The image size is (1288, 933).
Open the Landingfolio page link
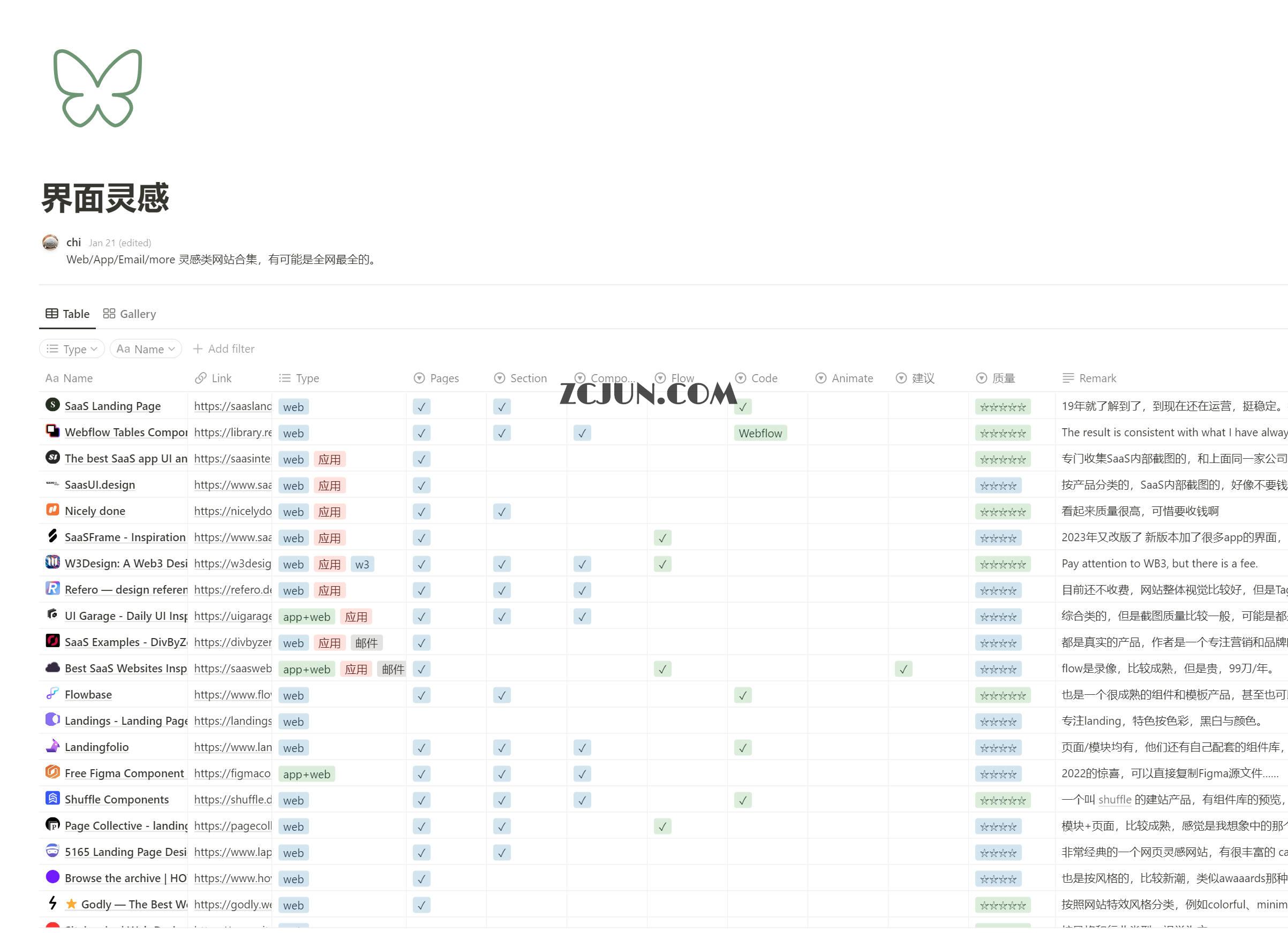click(x=96, y=747)
